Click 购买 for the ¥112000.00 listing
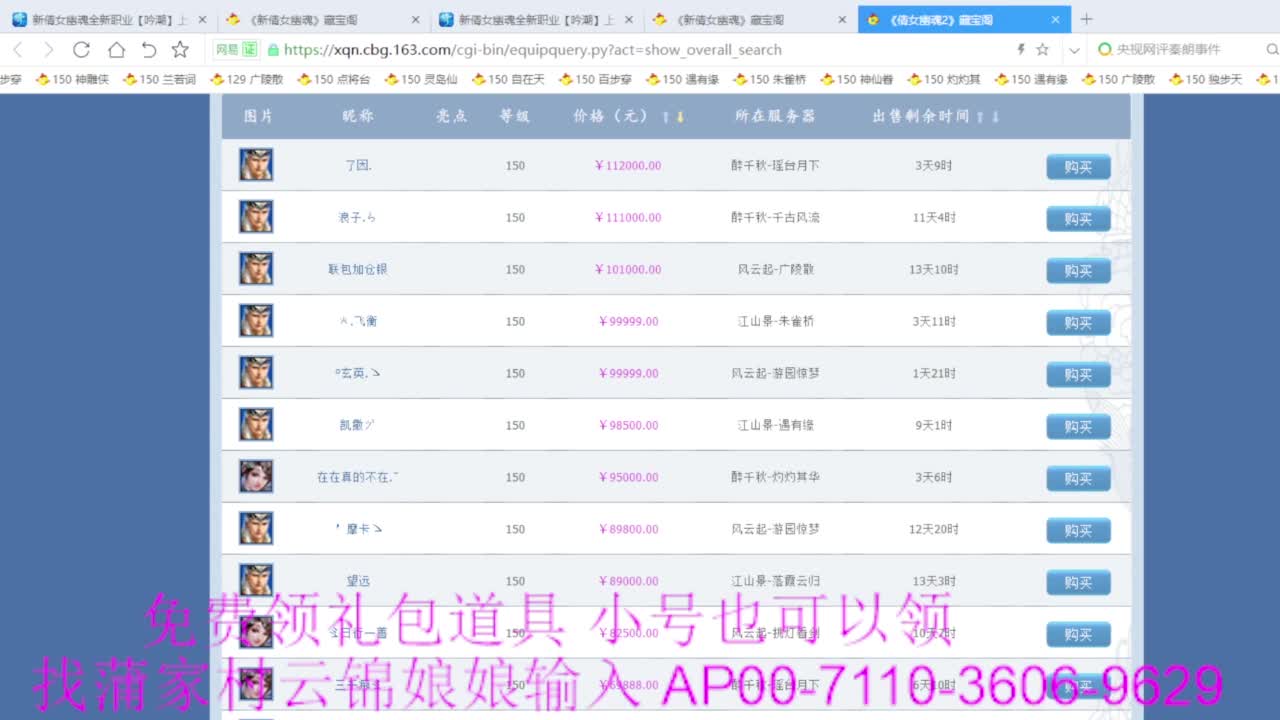This screenshot has width=1280, height=720. (1078, 166)
